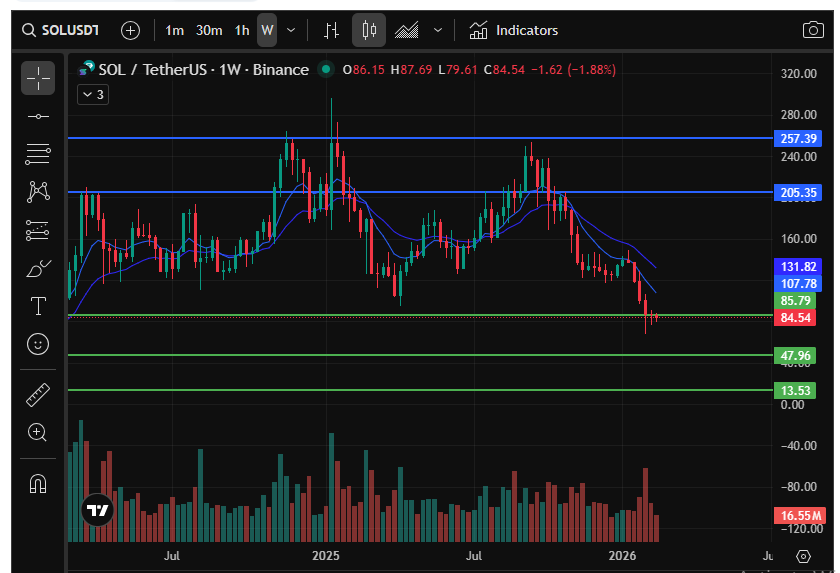Click the 47.96 support line label

[795, 356]
